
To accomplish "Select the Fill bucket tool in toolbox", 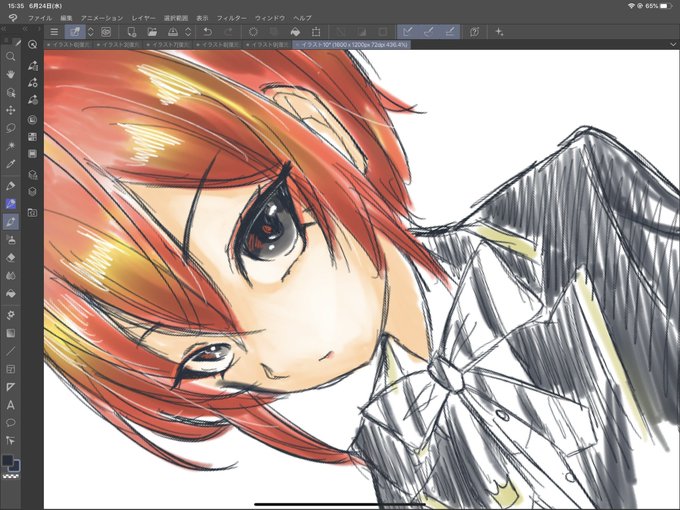I will [10, 294].
